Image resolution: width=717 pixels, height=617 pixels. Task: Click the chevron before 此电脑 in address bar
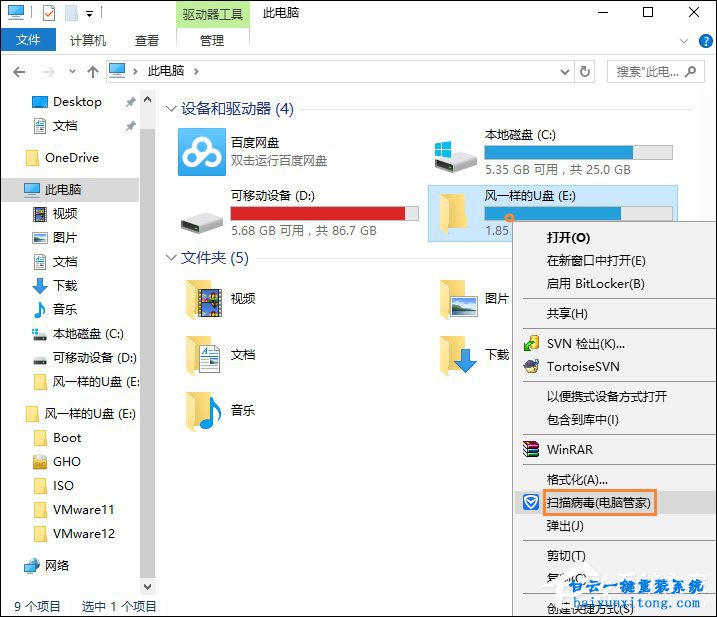135,71
